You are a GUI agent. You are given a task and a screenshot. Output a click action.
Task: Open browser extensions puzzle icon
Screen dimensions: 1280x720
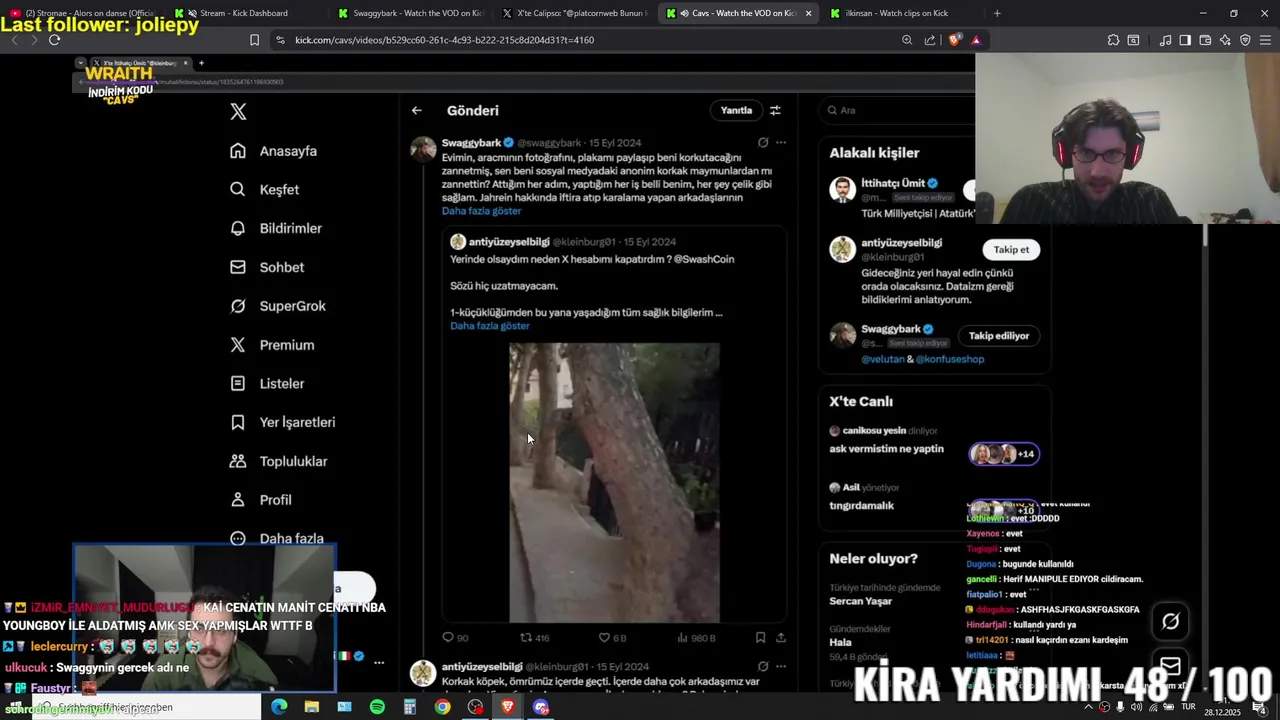click(1113, 40)
